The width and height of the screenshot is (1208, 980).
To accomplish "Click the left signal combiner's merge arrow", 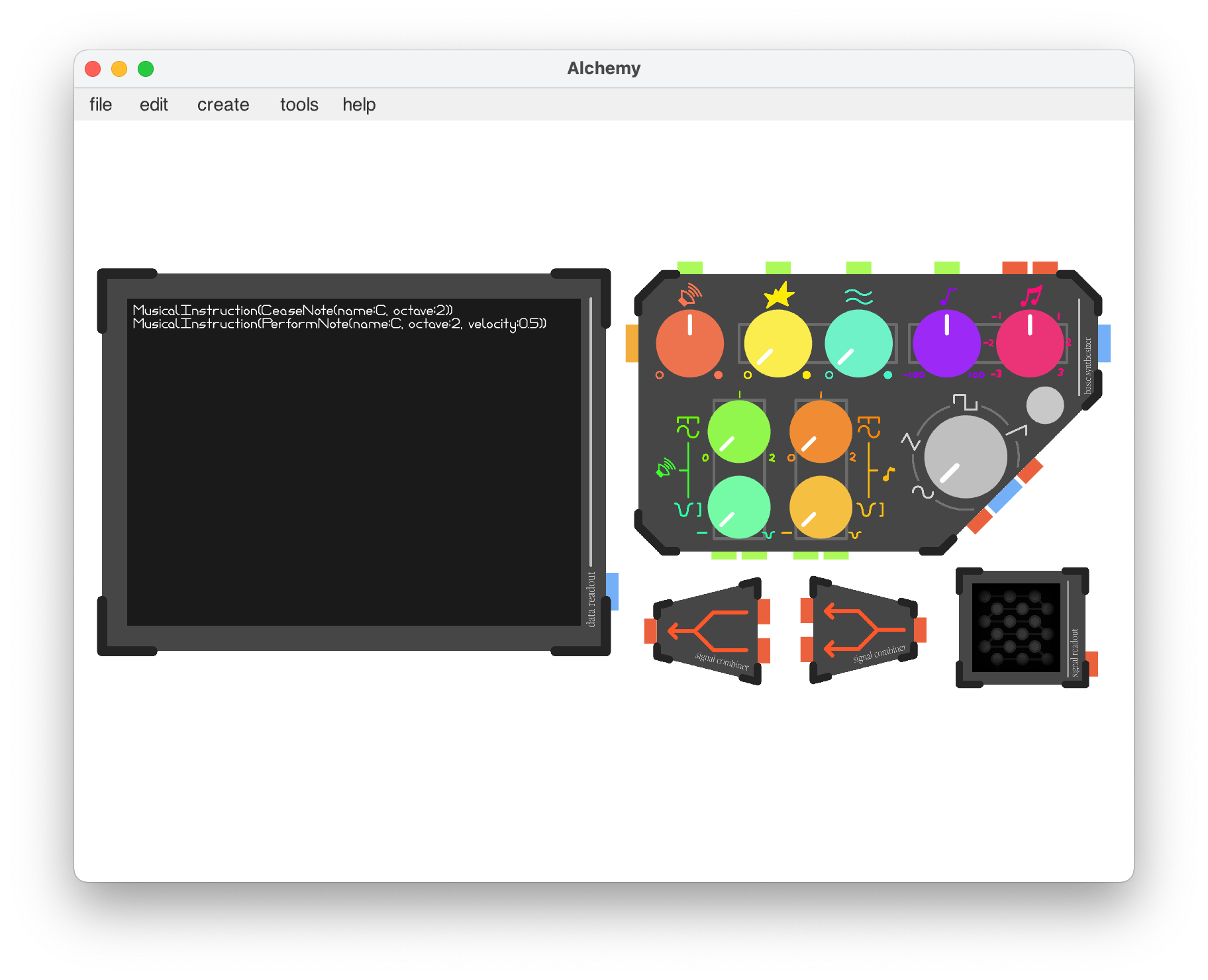I will click(x=707, y=630).
